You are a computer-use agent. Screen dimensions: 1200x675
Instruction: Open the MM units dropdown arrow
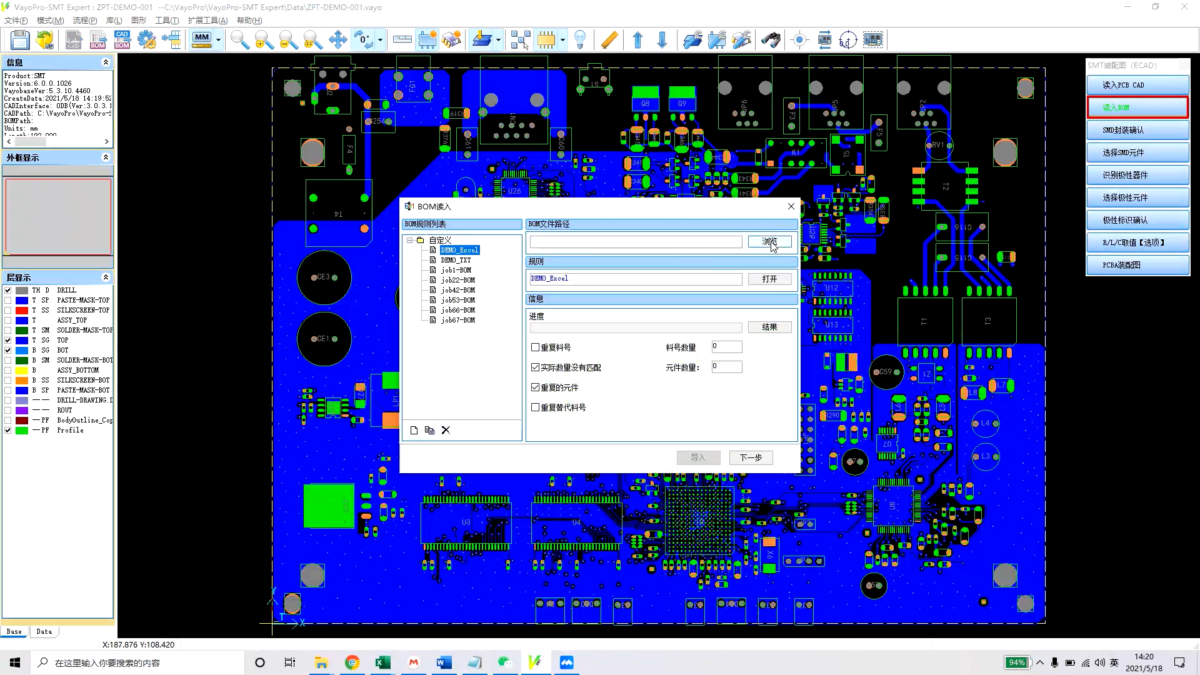tap(218, 40)
